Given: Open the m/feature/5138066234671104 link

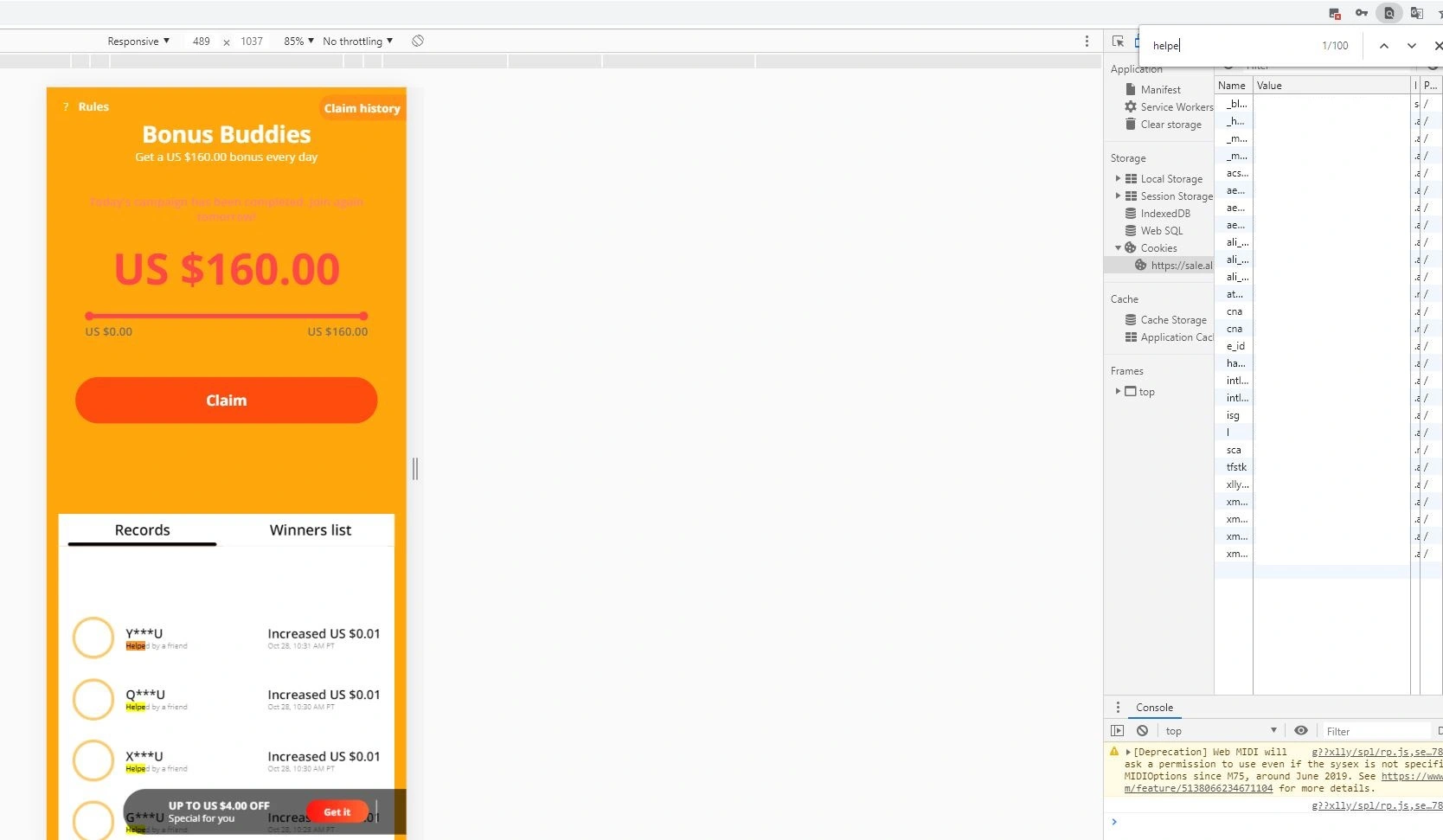Looking at the screenshot, I should tap(1198, 788).
